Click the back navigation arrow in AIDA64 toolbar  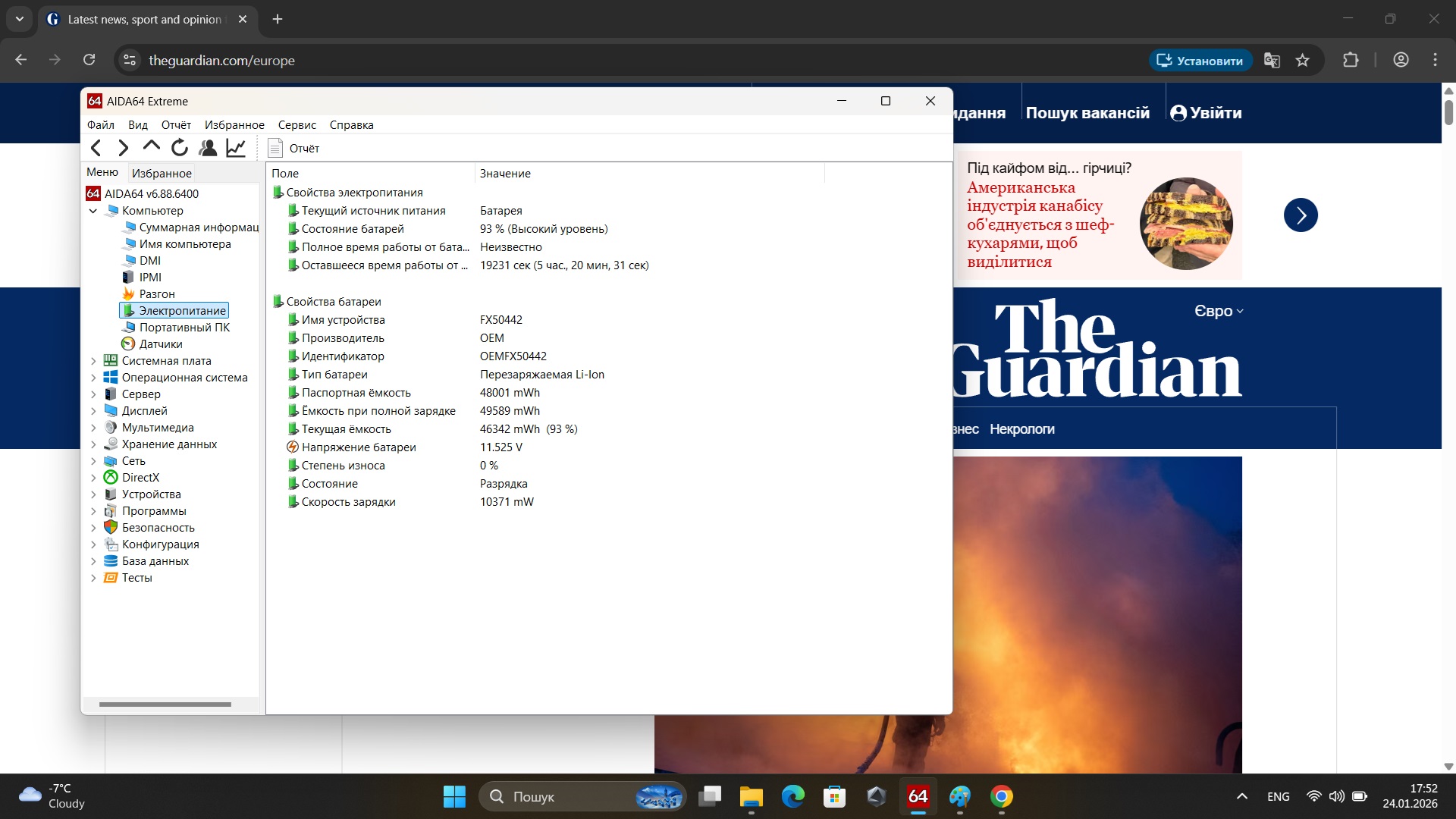(x=96, y=147)
